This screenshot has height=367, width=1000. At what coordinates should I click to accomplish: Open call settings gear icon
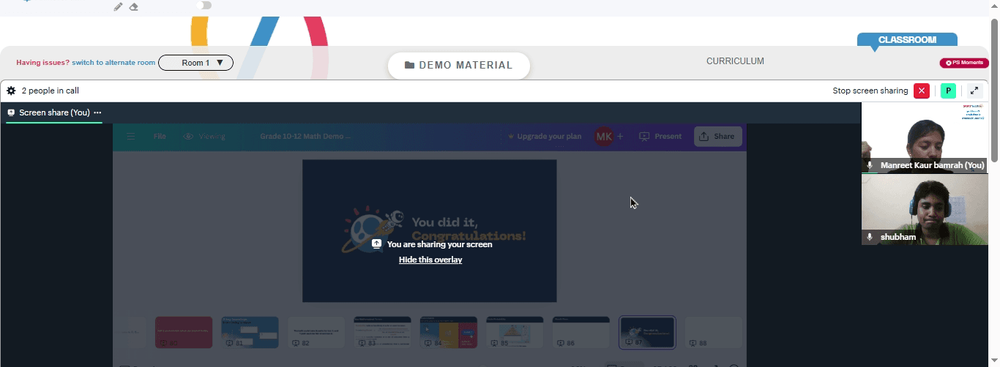point(11,91)
